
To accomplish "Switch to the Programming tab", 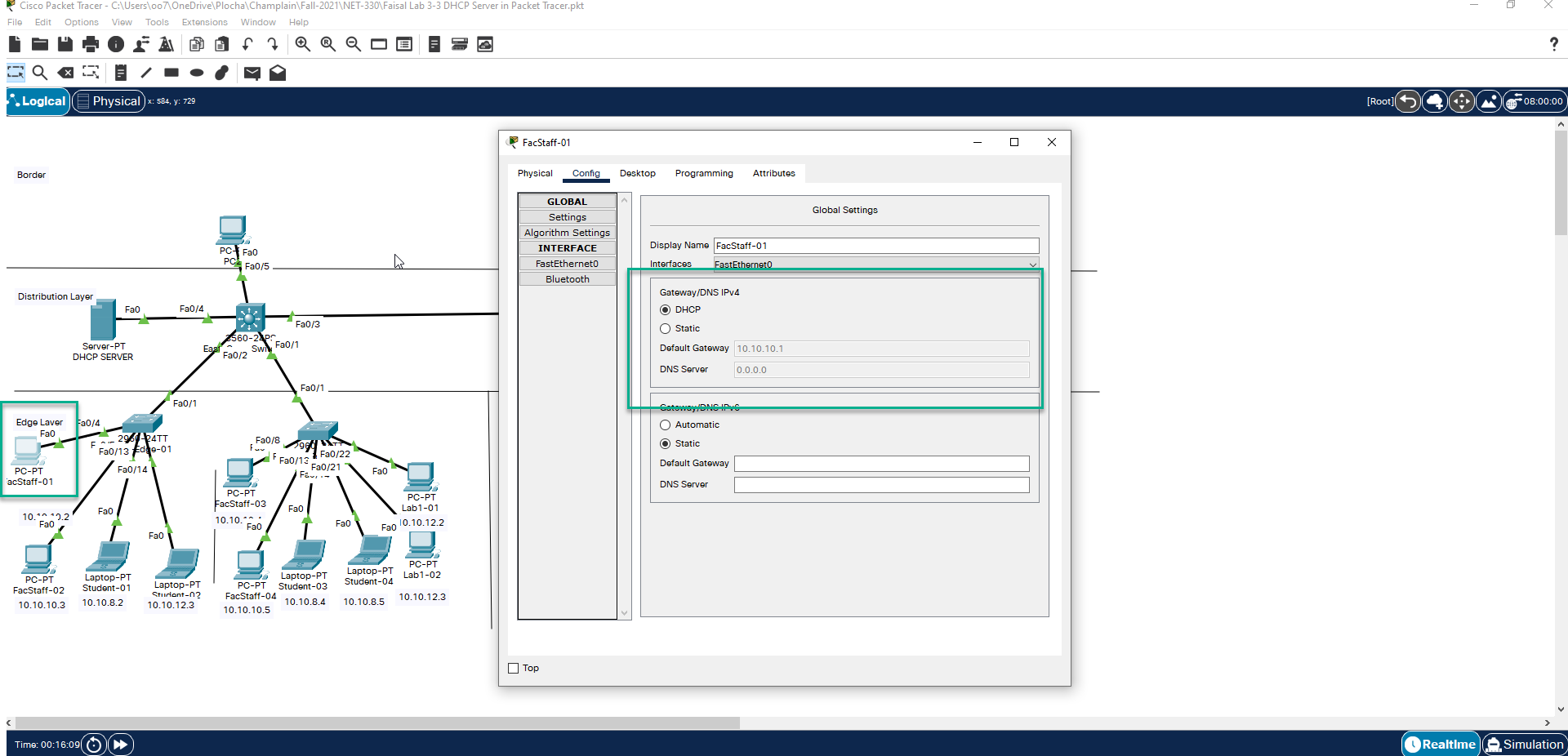I will [x=704, y=173].
